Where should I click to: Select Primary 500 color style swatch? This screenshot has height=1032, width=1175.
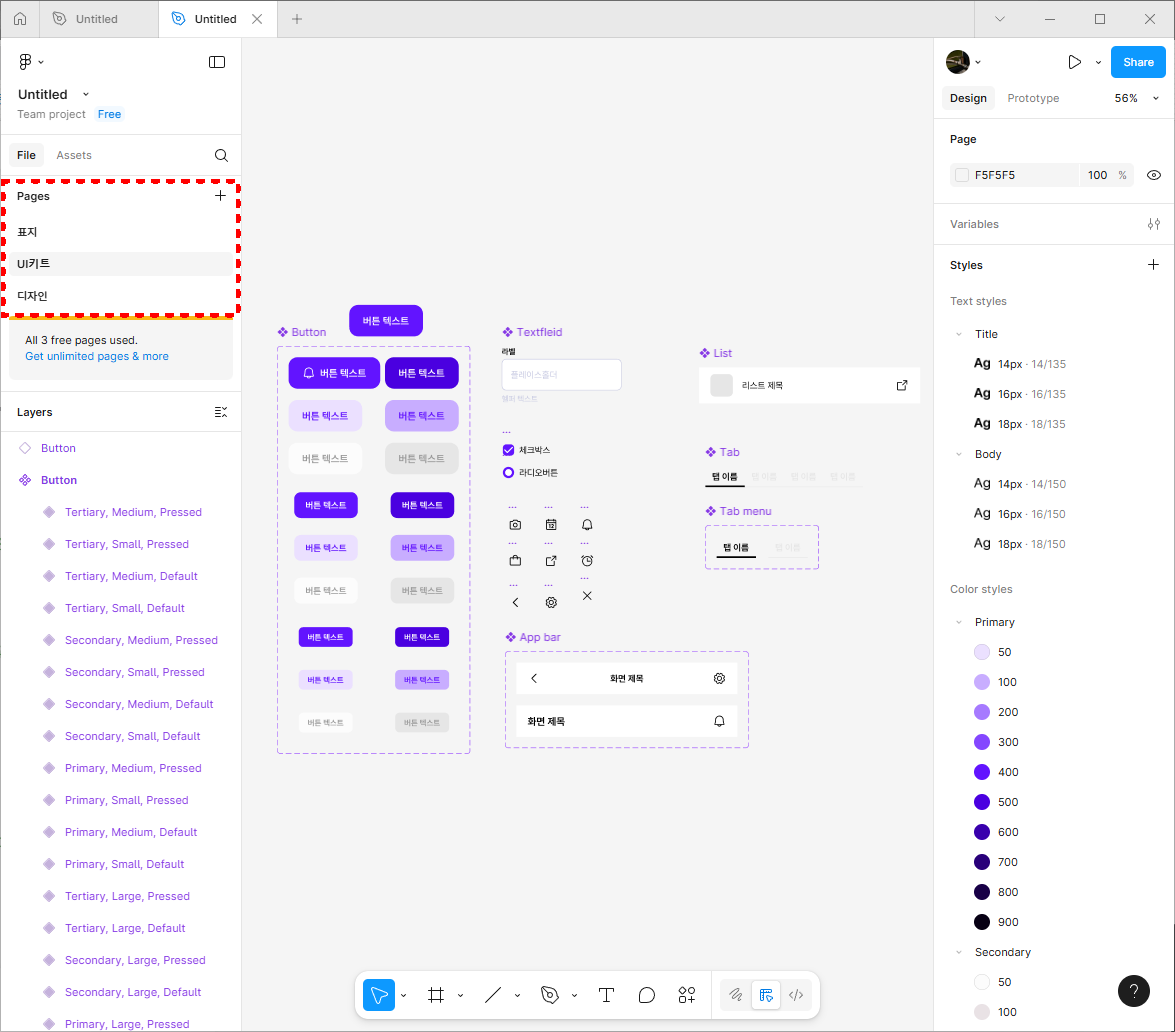click(x=982, y=802)
